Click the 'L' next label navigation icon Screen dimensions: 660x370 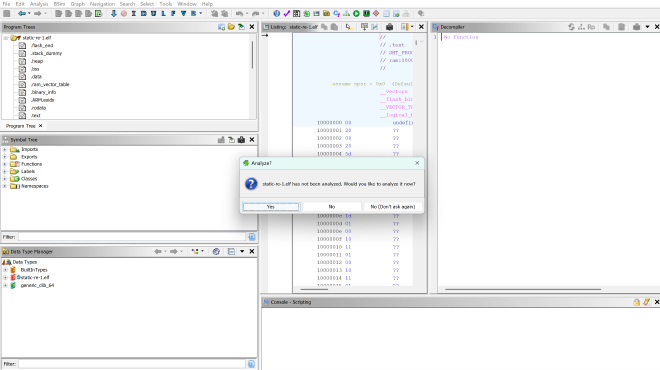tap(163, 13)
